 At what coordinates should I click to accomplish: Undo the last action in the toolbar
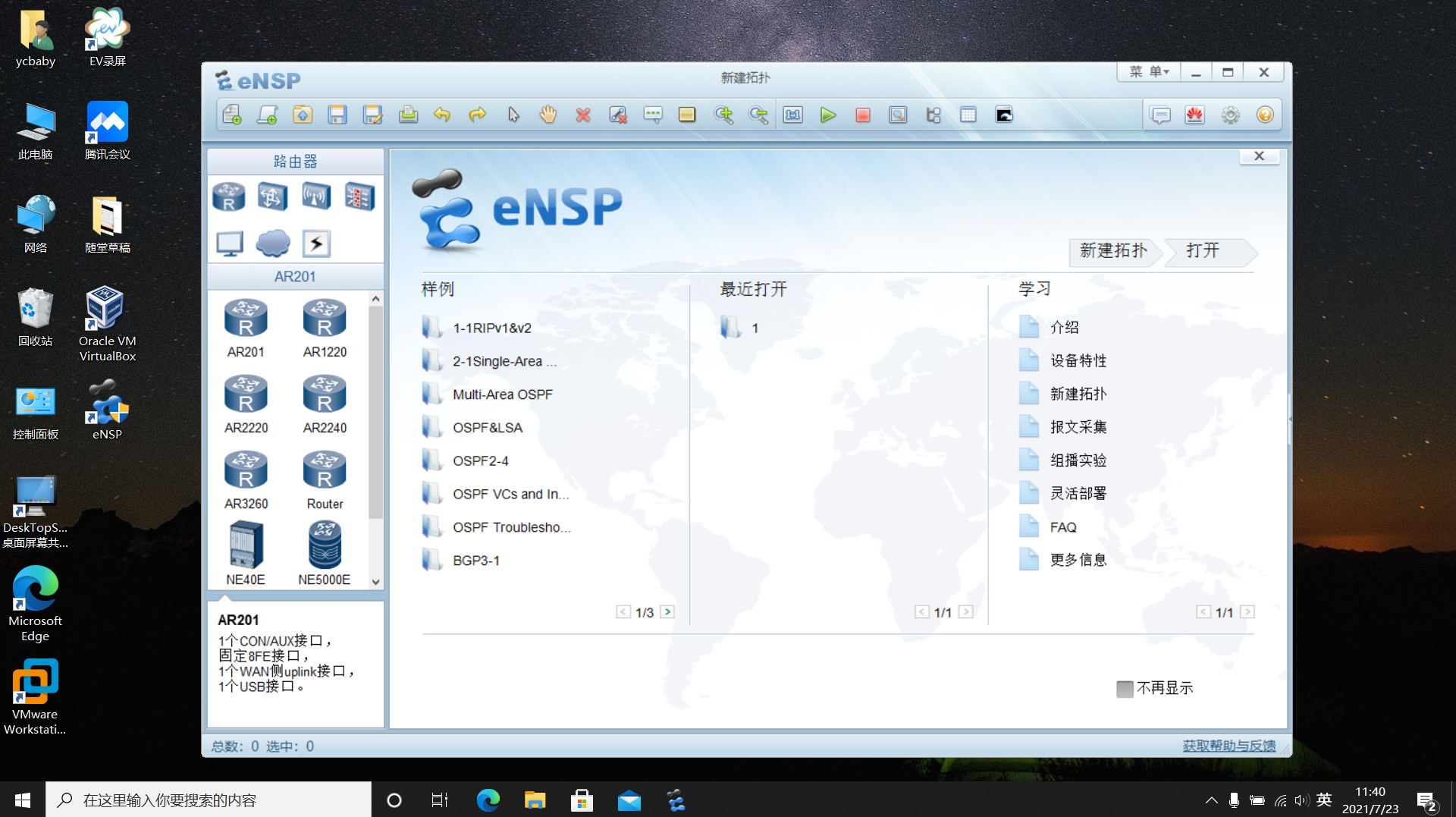(x=442, y=115)
